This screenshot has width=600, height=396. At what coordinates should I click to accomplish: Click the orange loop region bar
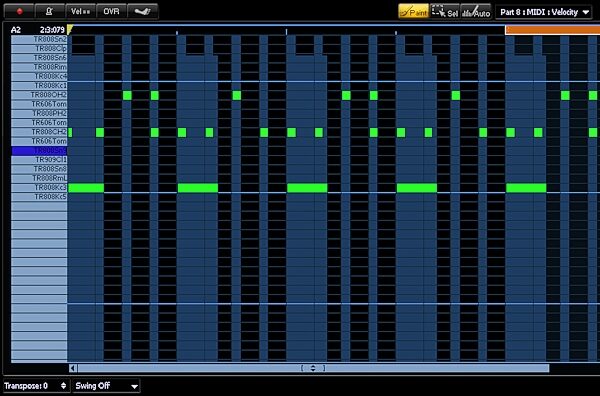click(x=552, y=30)
